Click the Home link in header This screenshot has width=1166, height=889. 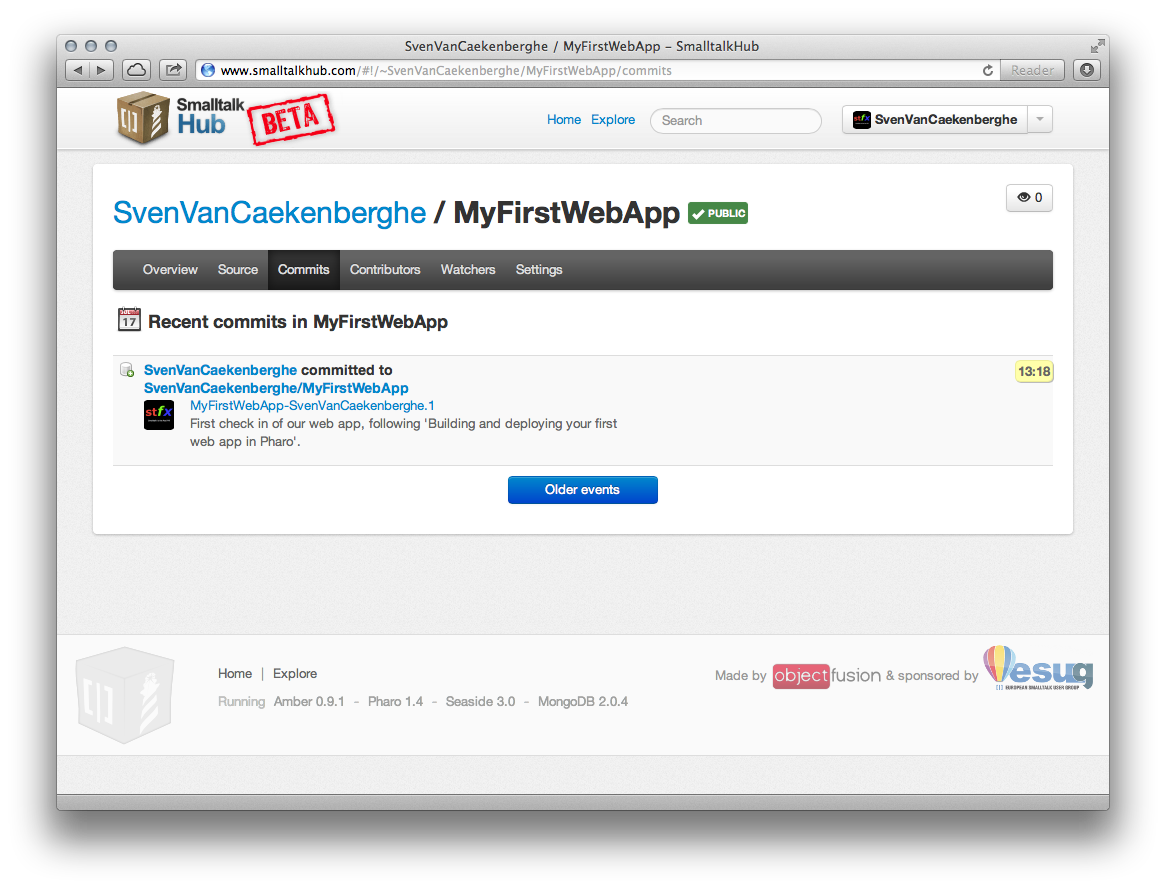click(x=564, y=120)
